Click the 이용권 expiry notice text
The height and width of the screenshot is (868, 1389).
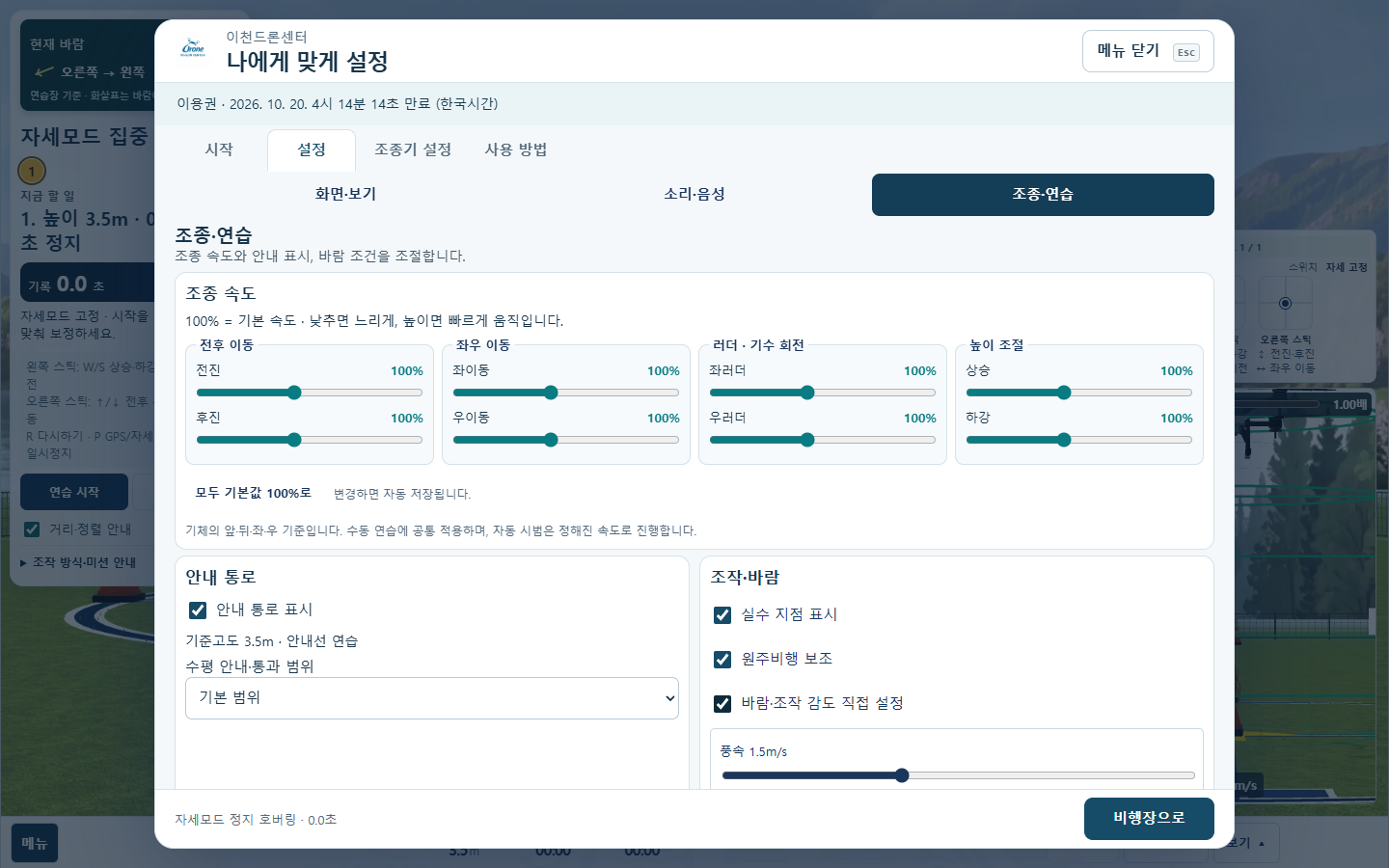[338, 103]
